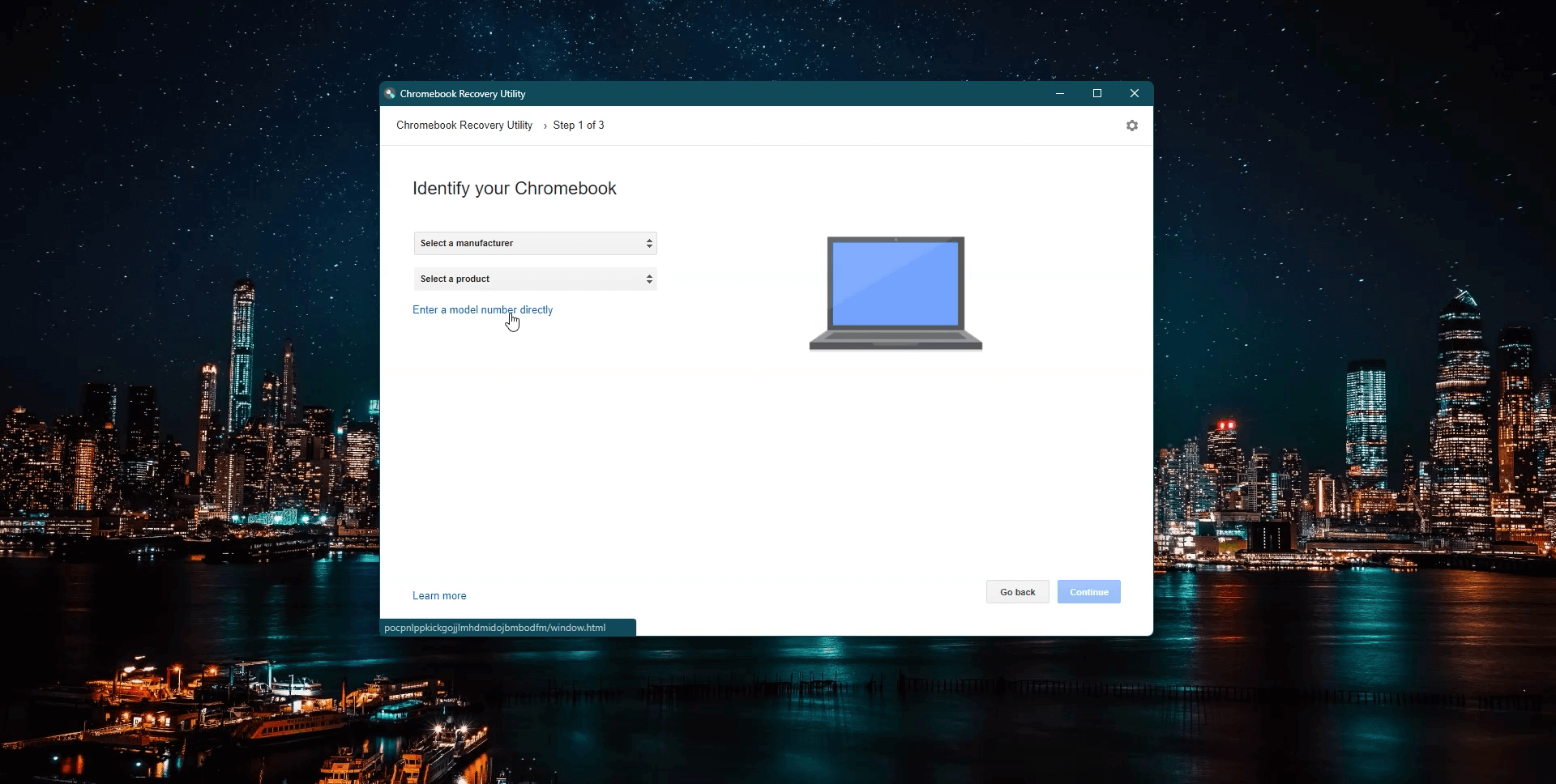Image resolution: width=1556 pixels, height=784 pixels.
Task: Open the settings gear icon
Action: [1131, 126]
